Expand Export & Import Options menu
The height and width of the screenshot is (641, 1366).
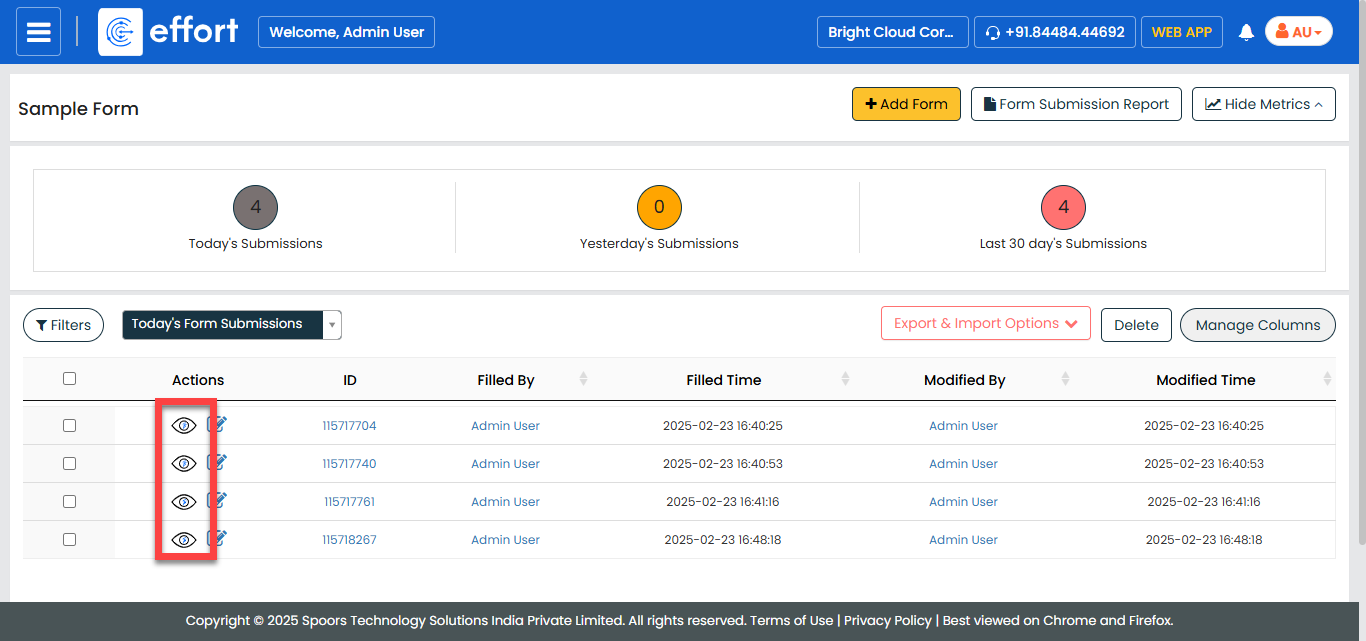tap(985, 324)
